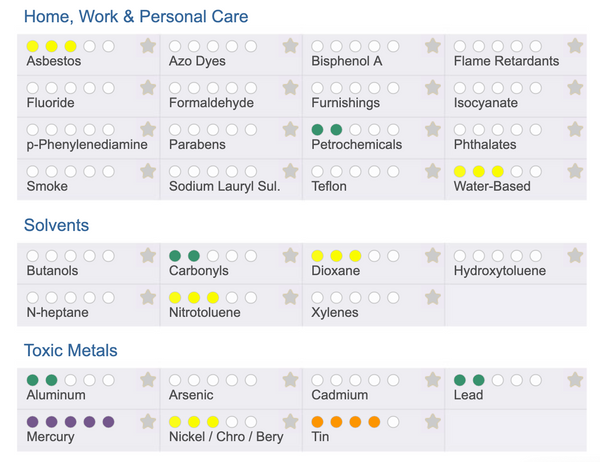Click the star icon for Asbestos

click(148, 46)
